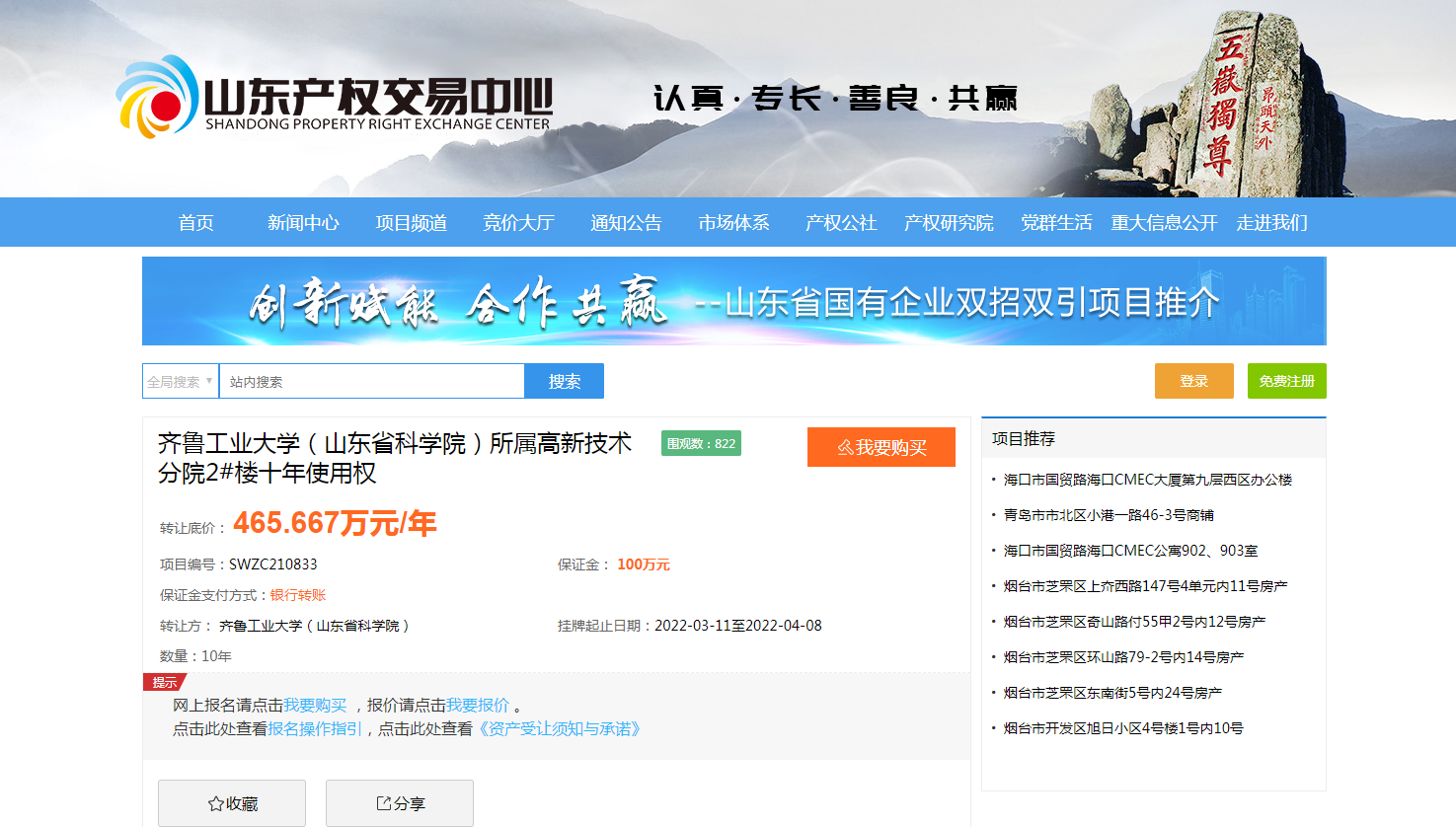Open the 全局搜索 scope dropdown
The image size is (1456, 827).
point(181,381)
